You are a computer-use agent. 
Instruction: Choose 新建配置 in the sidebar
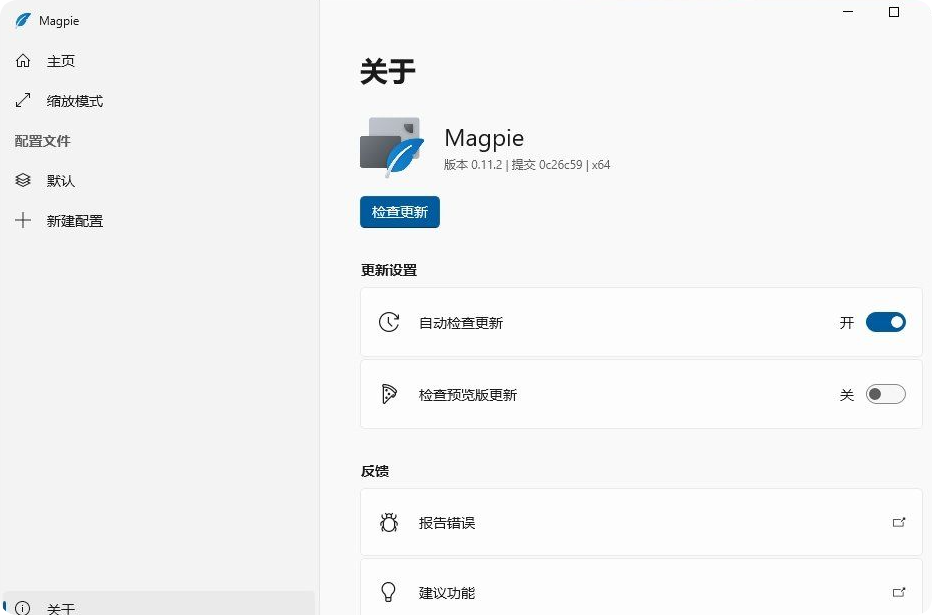click(158, 220)
